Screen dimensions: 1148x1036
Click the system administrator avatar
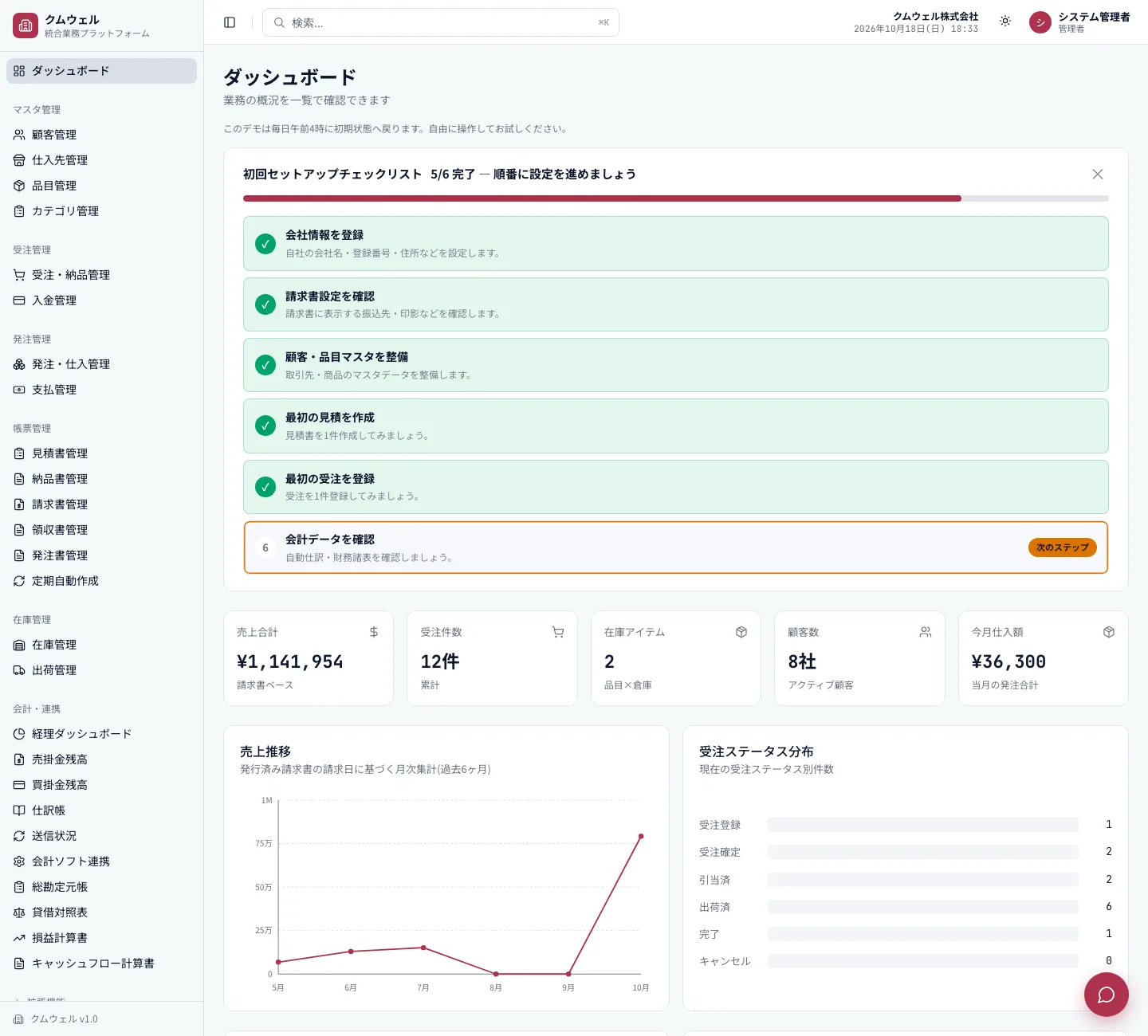1040,22
